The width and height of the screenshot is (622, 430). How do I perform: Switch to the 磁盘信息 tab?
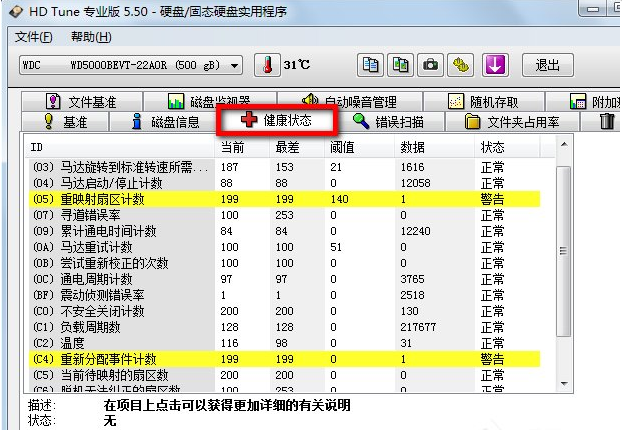pos(165,121)
